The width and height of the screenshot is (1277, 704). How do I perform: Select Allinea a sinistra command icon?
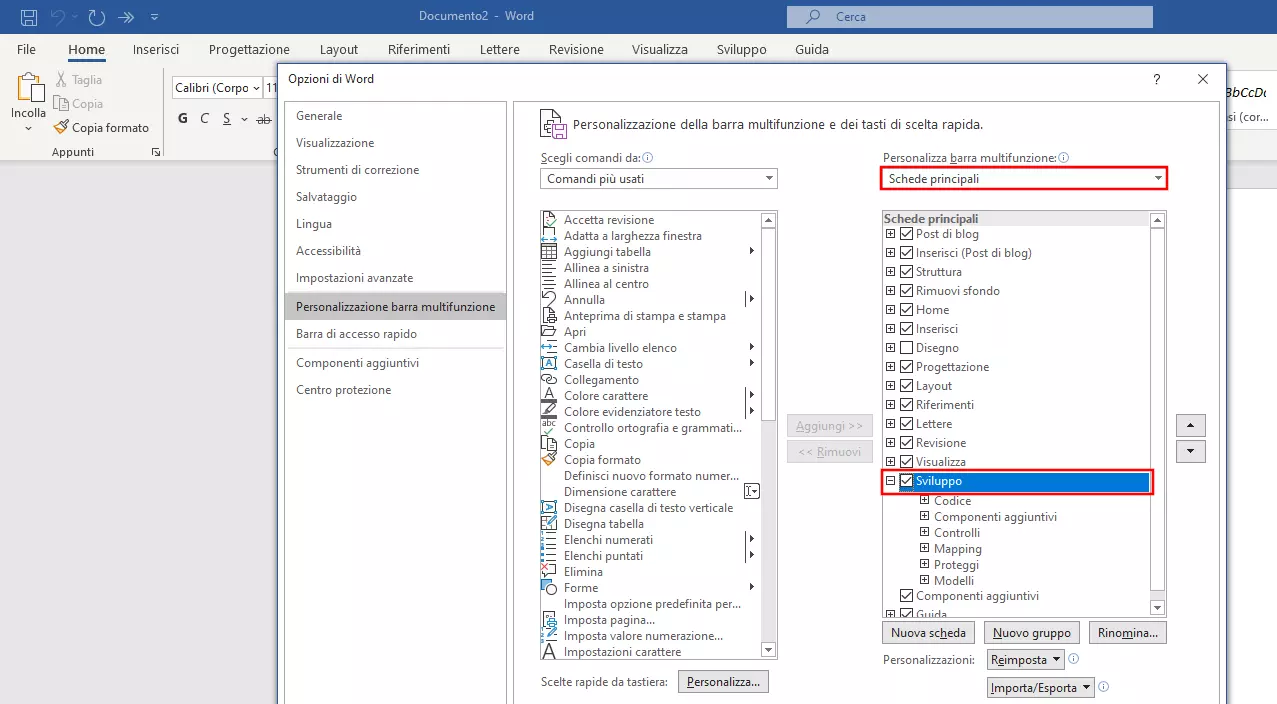[548, 267]
